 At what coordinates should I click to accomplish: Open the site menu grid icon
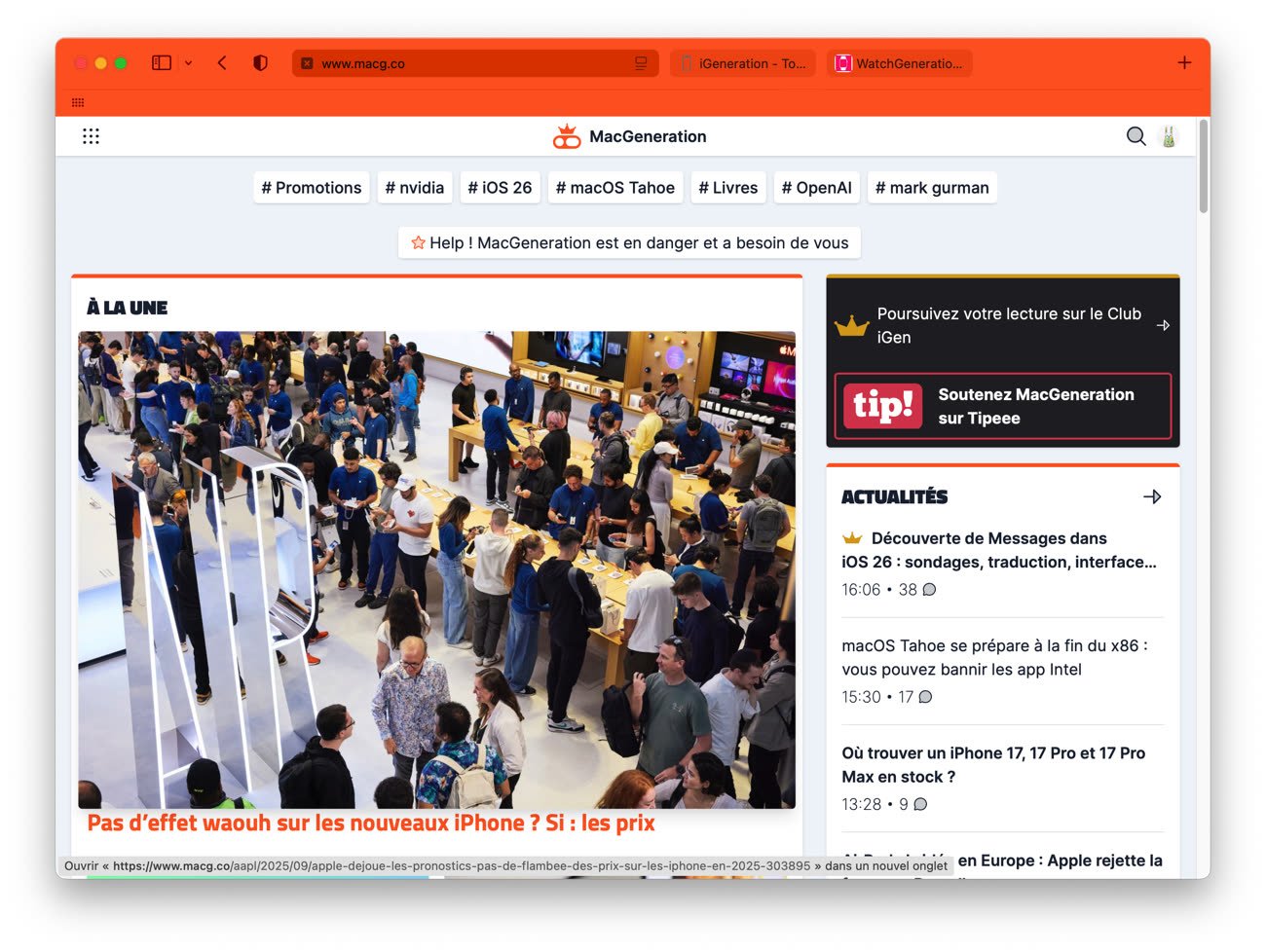pos(91,136)
